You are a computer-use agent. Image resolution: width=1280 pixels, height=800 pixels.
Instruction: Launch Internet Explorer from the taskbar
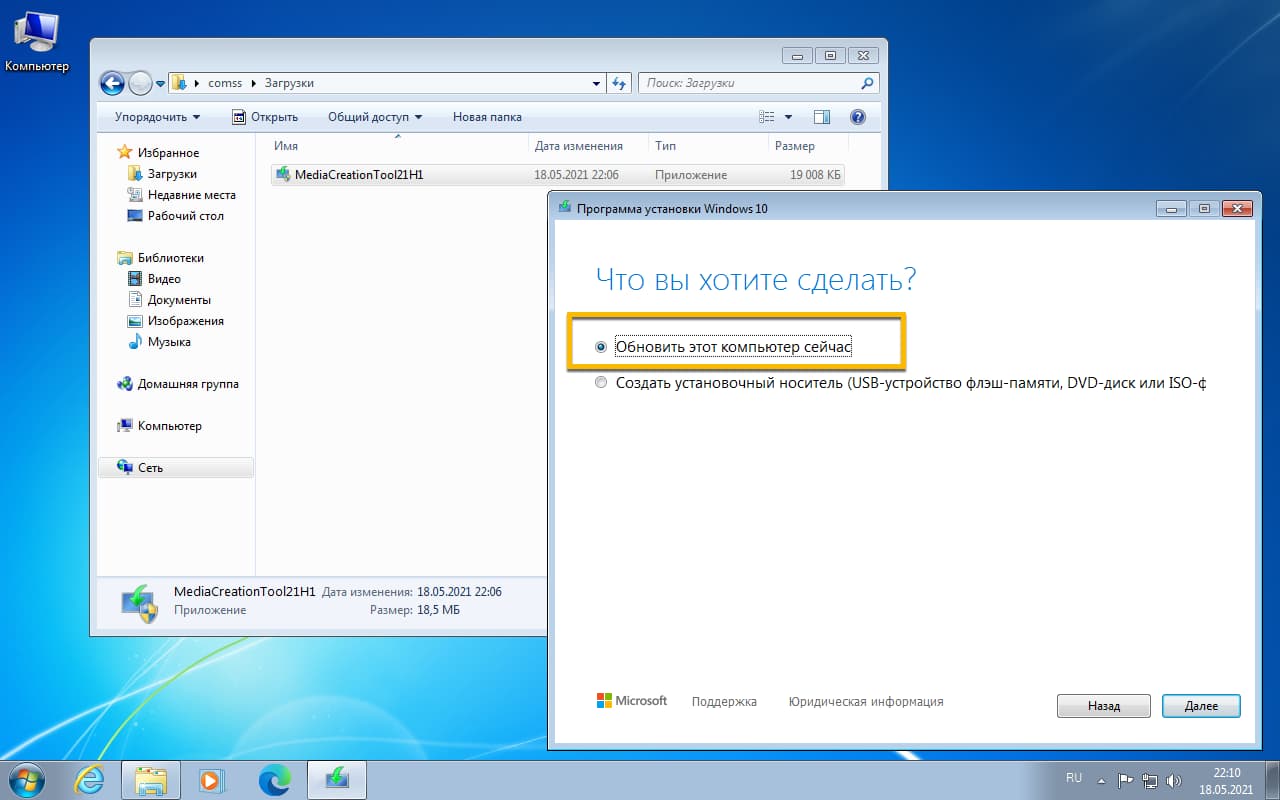tap(90, 779)
